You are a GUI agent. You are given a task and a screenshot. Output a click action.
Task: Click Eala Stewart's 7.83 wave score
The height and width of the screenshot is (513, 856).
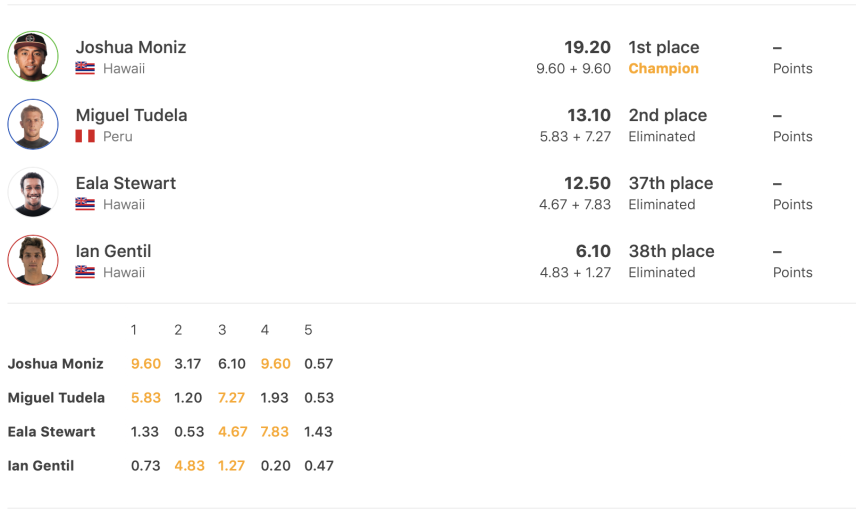point(275,432)
